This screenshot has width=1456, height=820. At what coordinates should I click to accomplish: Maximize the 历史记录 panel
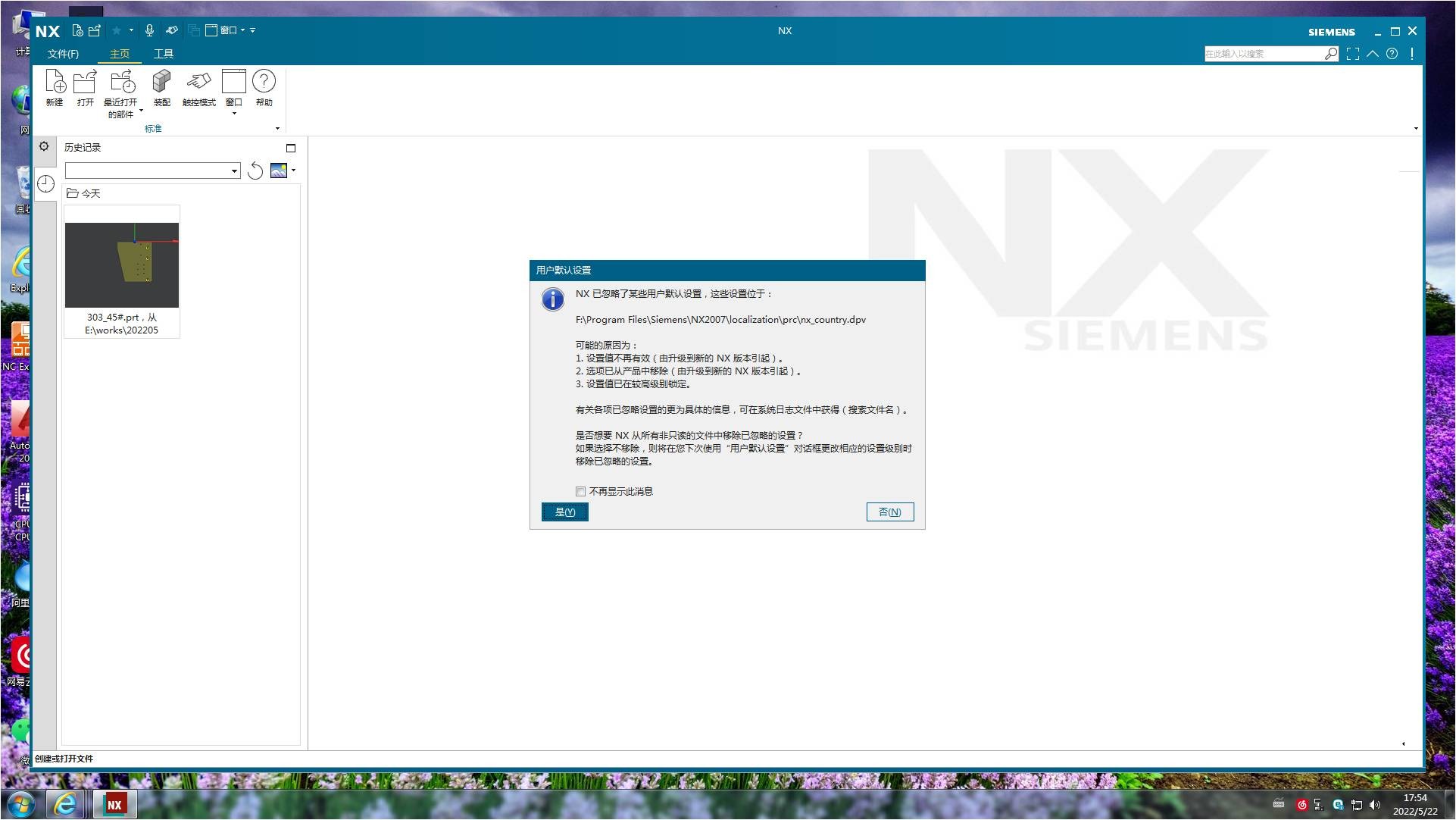[x=291, y=148]
